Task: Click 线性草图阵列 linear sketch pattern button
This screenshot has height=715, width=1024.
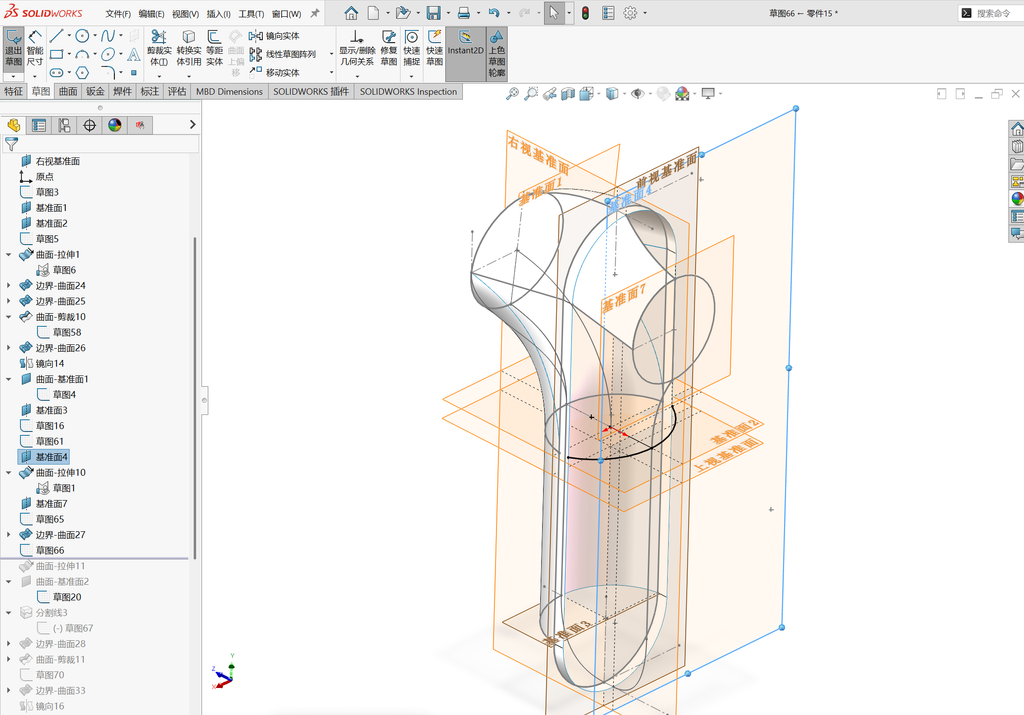Action: [x=283, y=54]
